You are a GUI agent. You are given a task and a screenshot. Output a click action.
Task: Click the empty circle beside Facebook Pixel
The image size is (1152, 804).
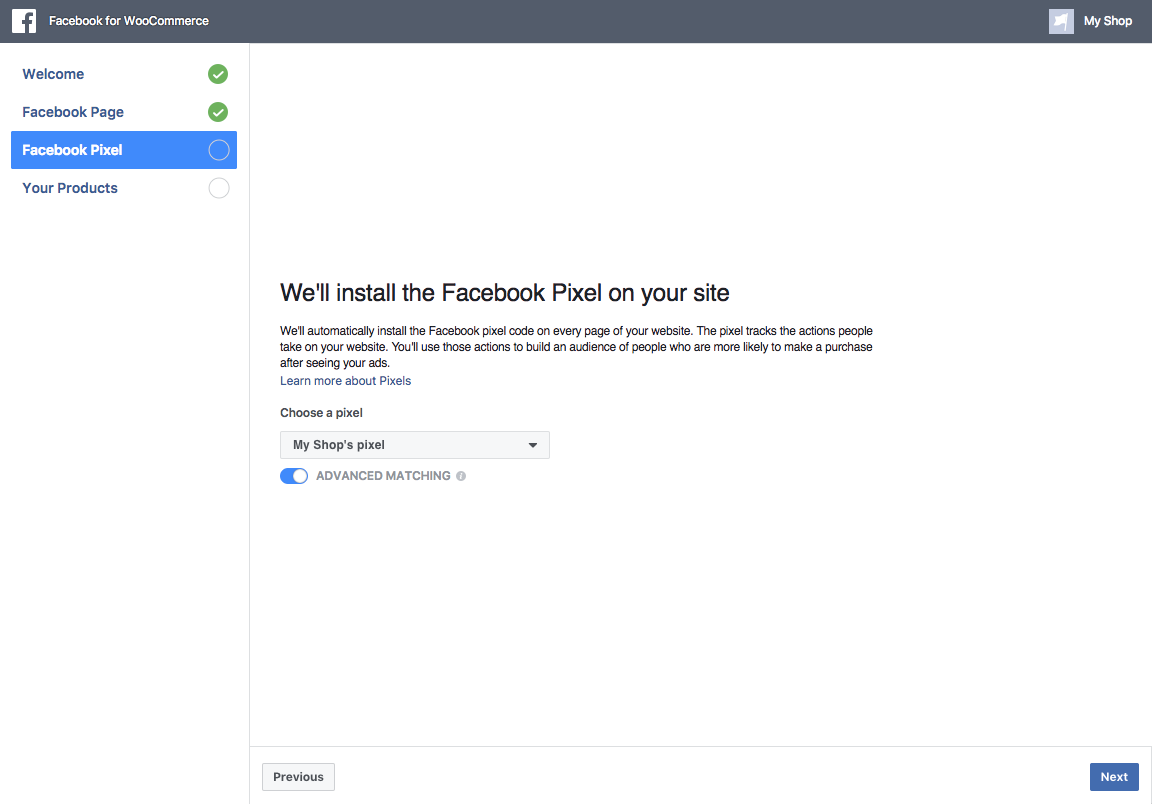tap(219, 150)
